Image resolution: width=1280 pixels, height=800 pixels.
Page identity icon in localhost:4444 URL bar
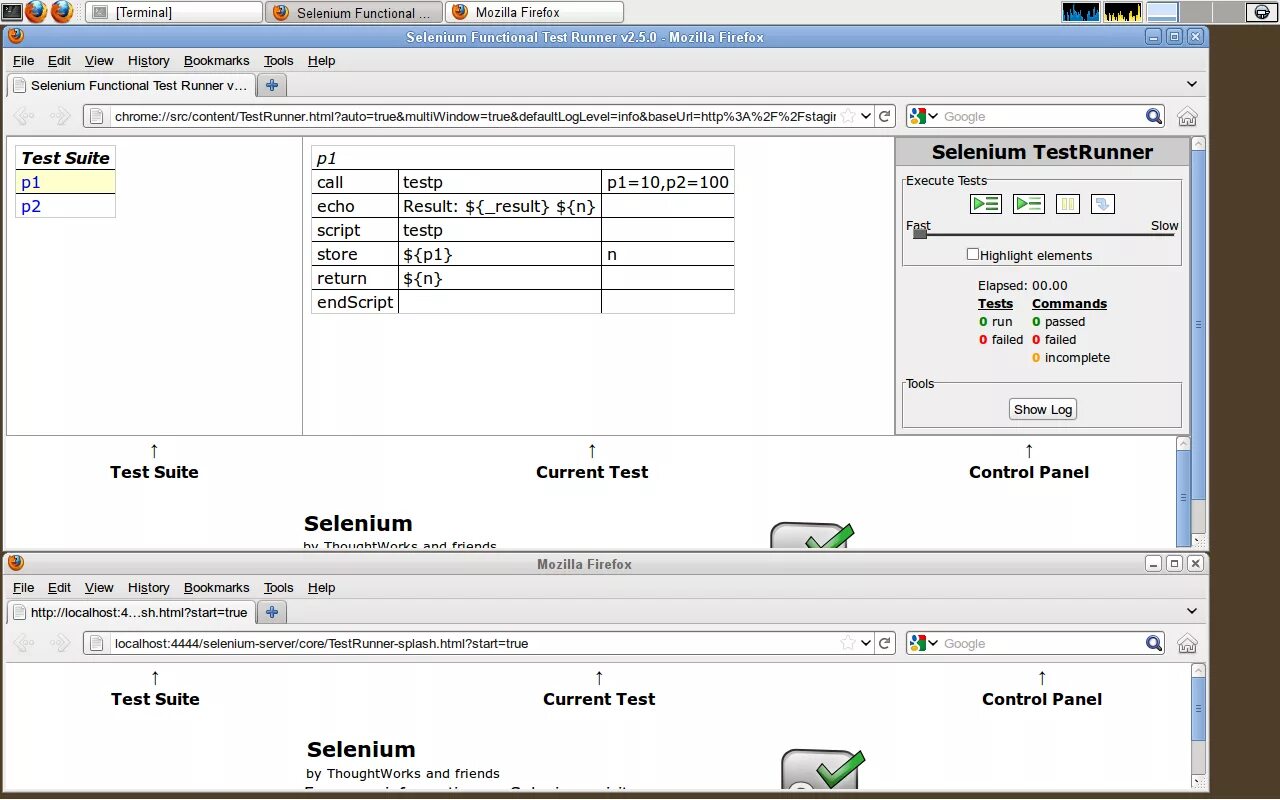[x=97, y=643]
